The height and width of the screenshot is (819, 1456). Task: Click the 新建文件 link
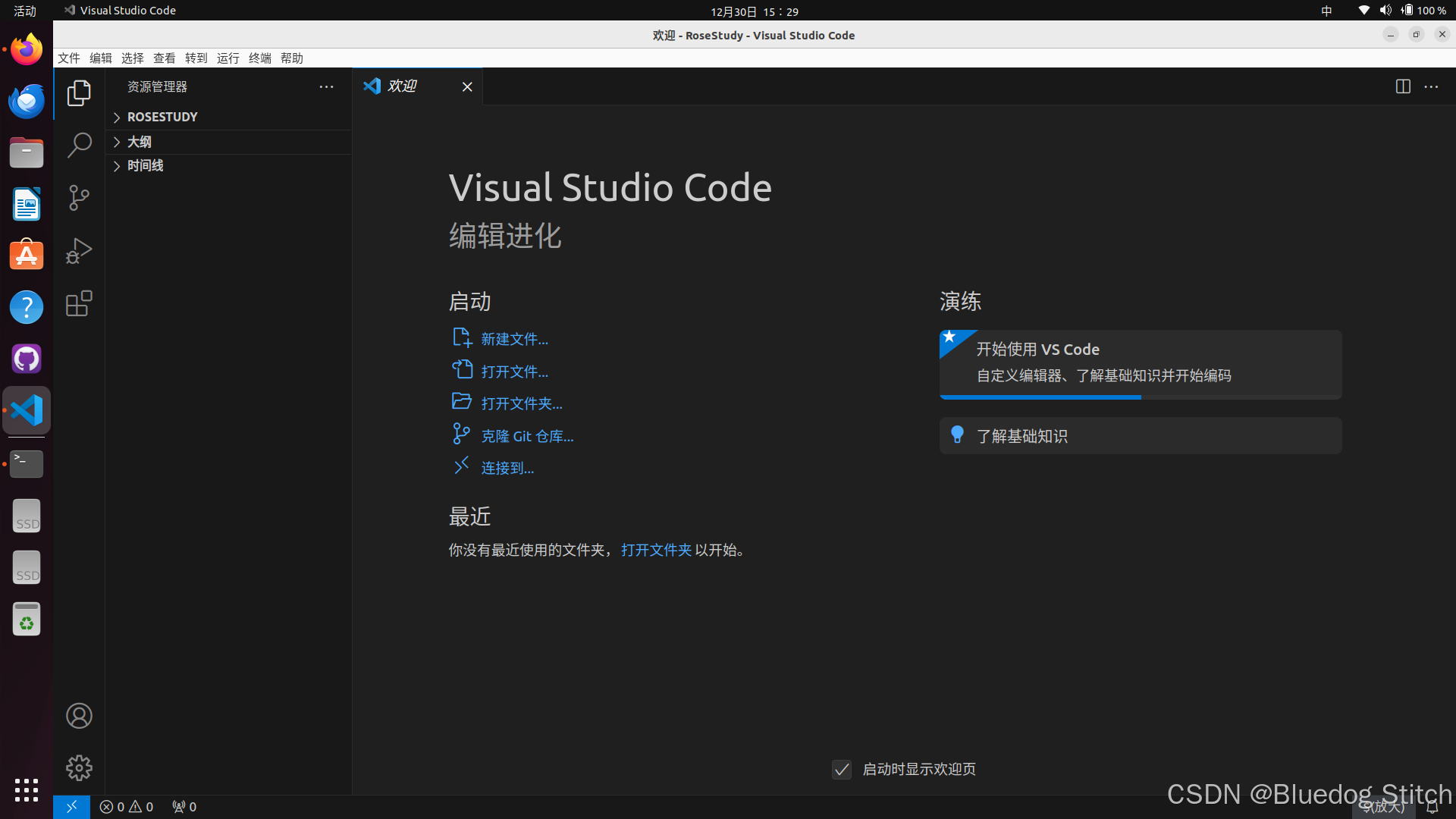pos(514,338)
